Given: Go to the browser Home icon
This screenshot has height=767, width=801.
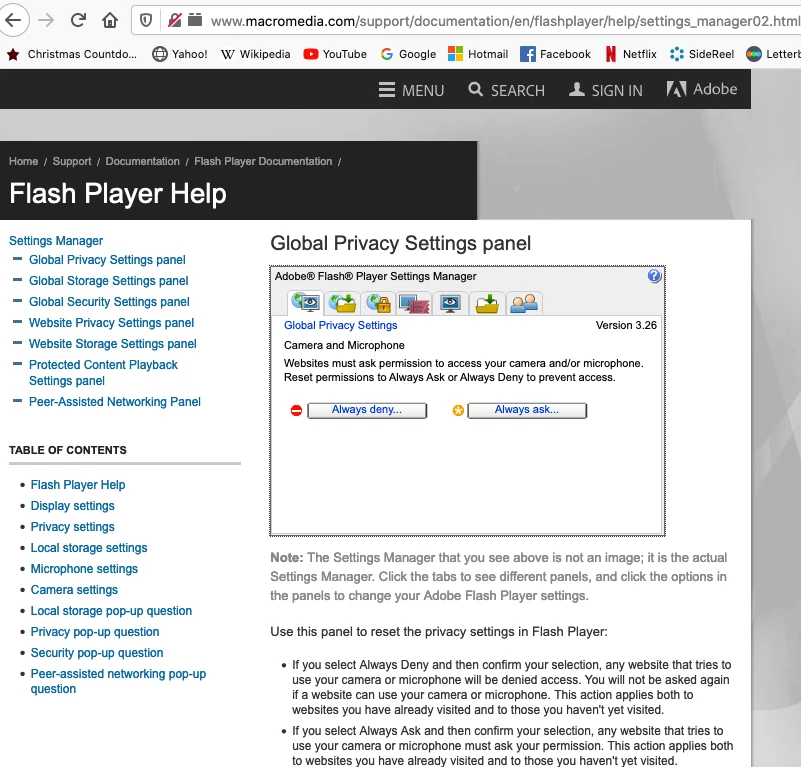Looking at the screenshot, I should click(110, 20).
